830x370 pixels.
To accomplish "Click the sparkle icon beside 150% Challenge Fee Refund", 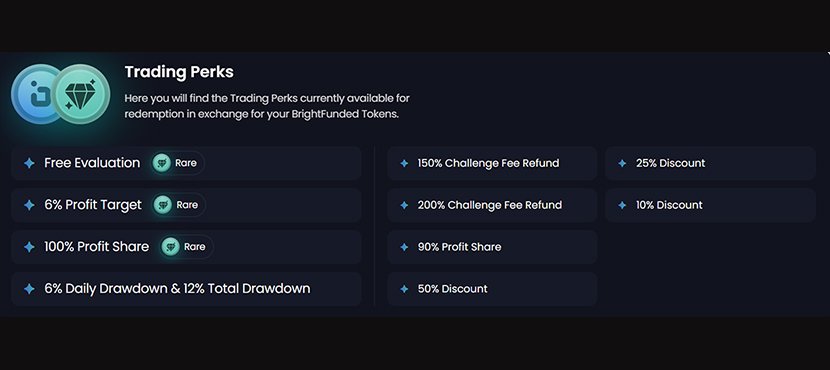I will pyautogui.click(x=404, y=164).
